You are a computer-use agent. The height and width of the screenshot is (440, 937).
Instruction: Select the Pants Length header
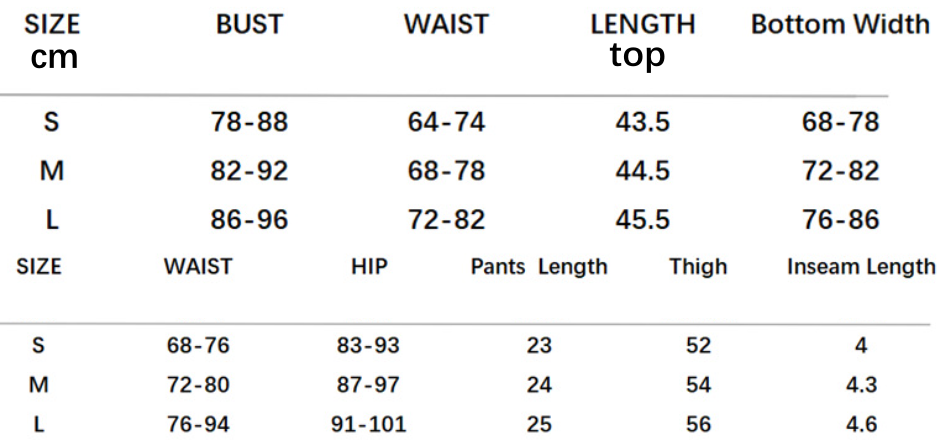click(539, 267)
